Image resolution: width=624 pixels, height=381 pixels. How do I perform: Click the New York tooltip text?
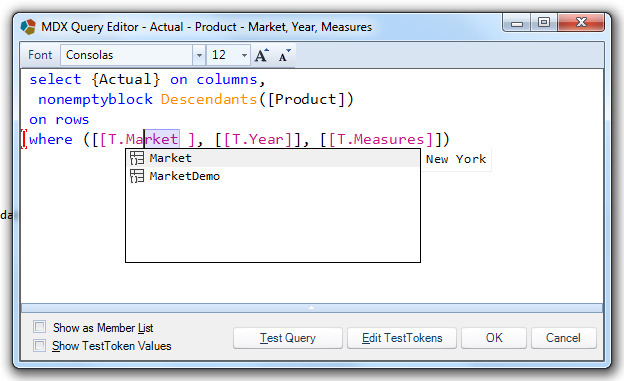(x=456, y=159)
